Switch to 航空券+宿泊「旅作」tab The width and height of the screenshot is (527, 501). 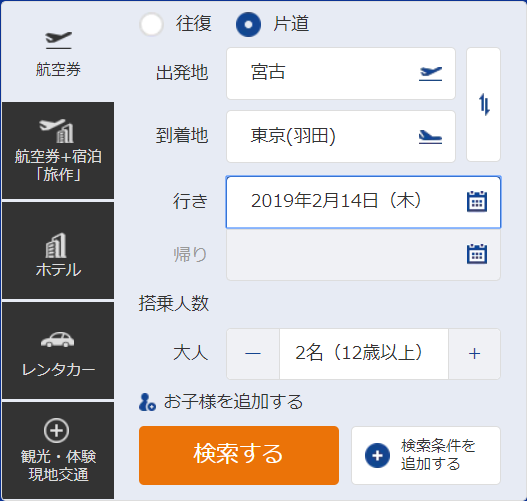pyautogui.click(x=58, y=151)
